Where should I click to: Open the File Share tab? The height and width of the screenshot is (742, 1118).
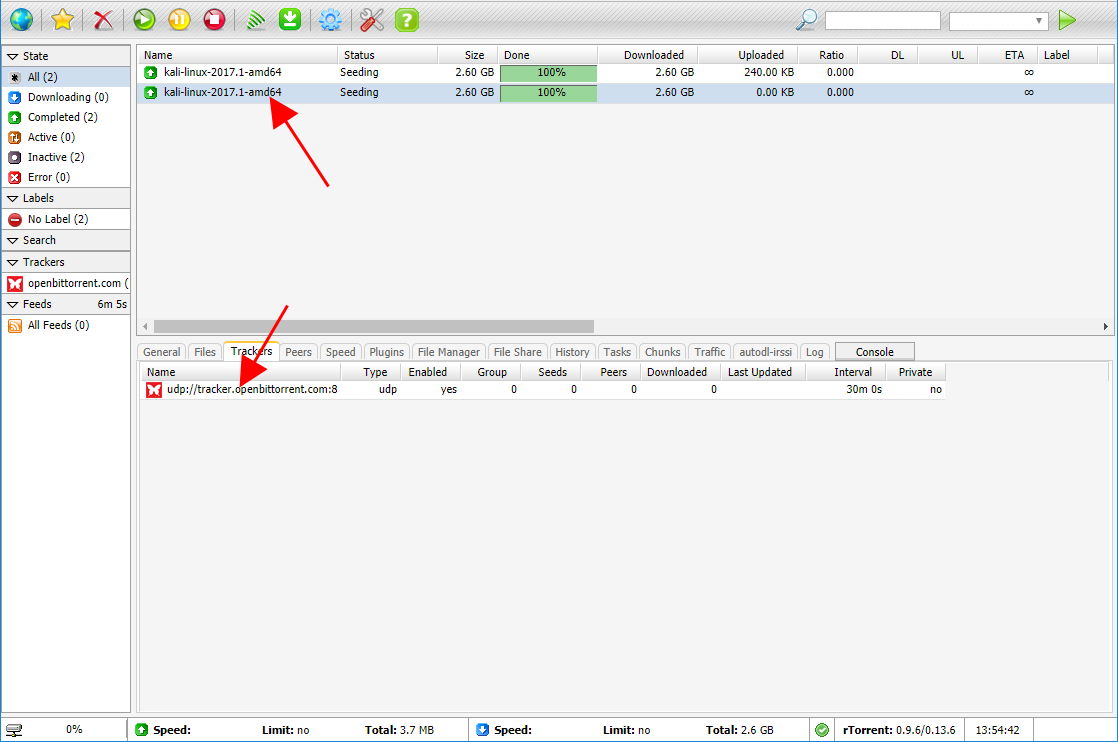[x=518, y=351]
